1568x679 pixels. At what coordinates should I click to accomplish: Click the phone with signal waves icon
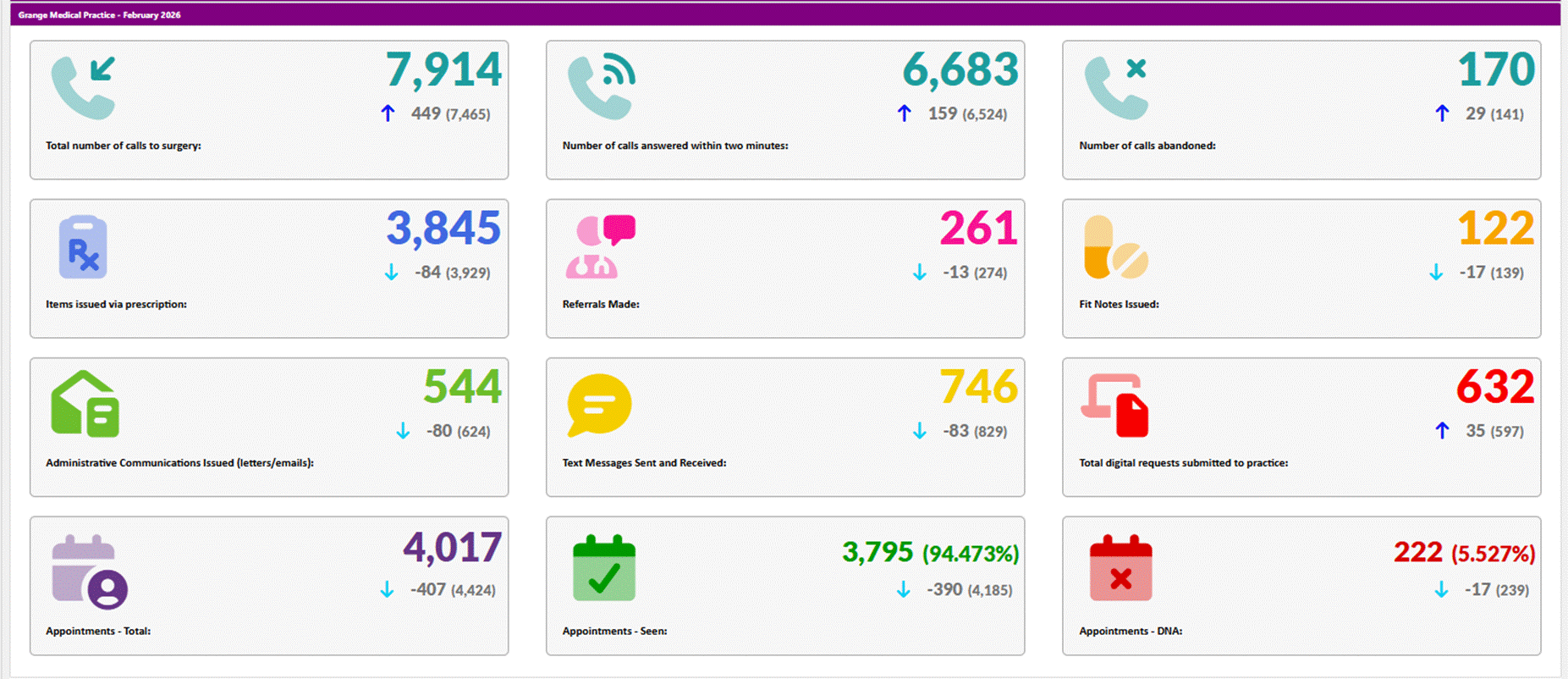601,88
